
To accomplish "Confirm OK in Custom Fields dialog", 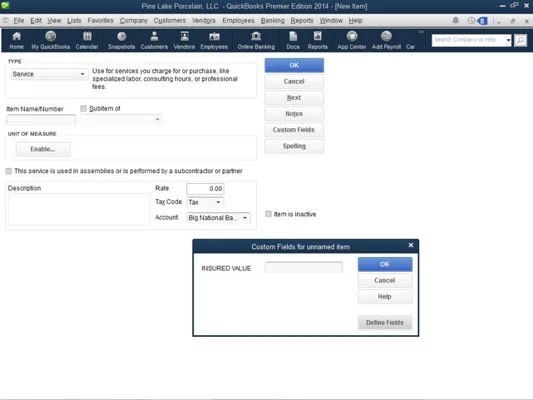I will coord(385,264).
